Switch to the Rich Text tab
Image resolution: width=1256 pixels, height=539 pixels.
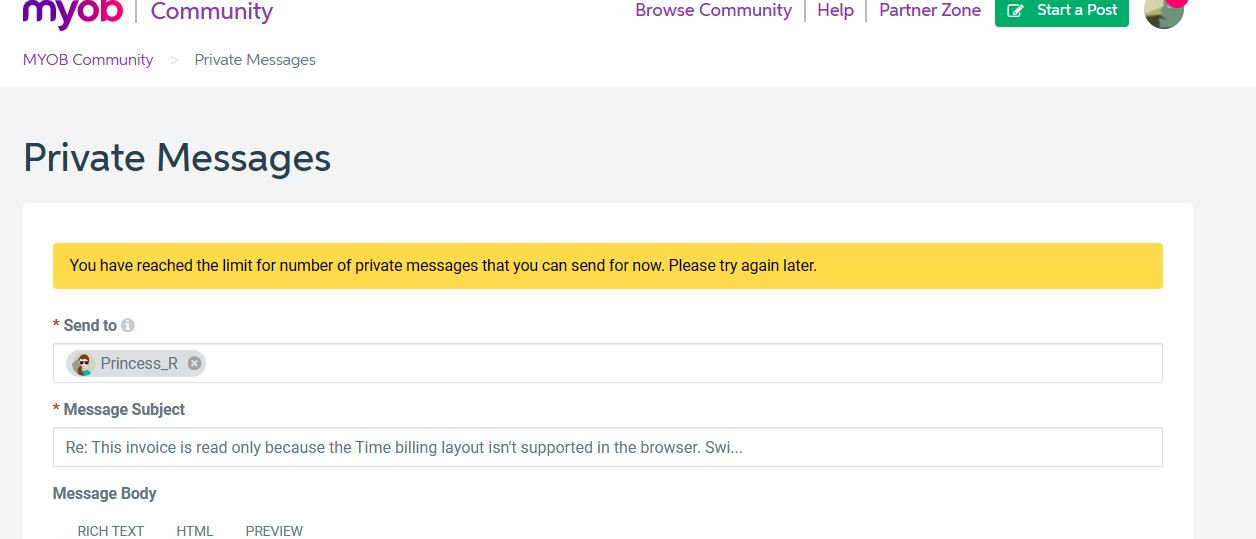[x=111, y=531]
